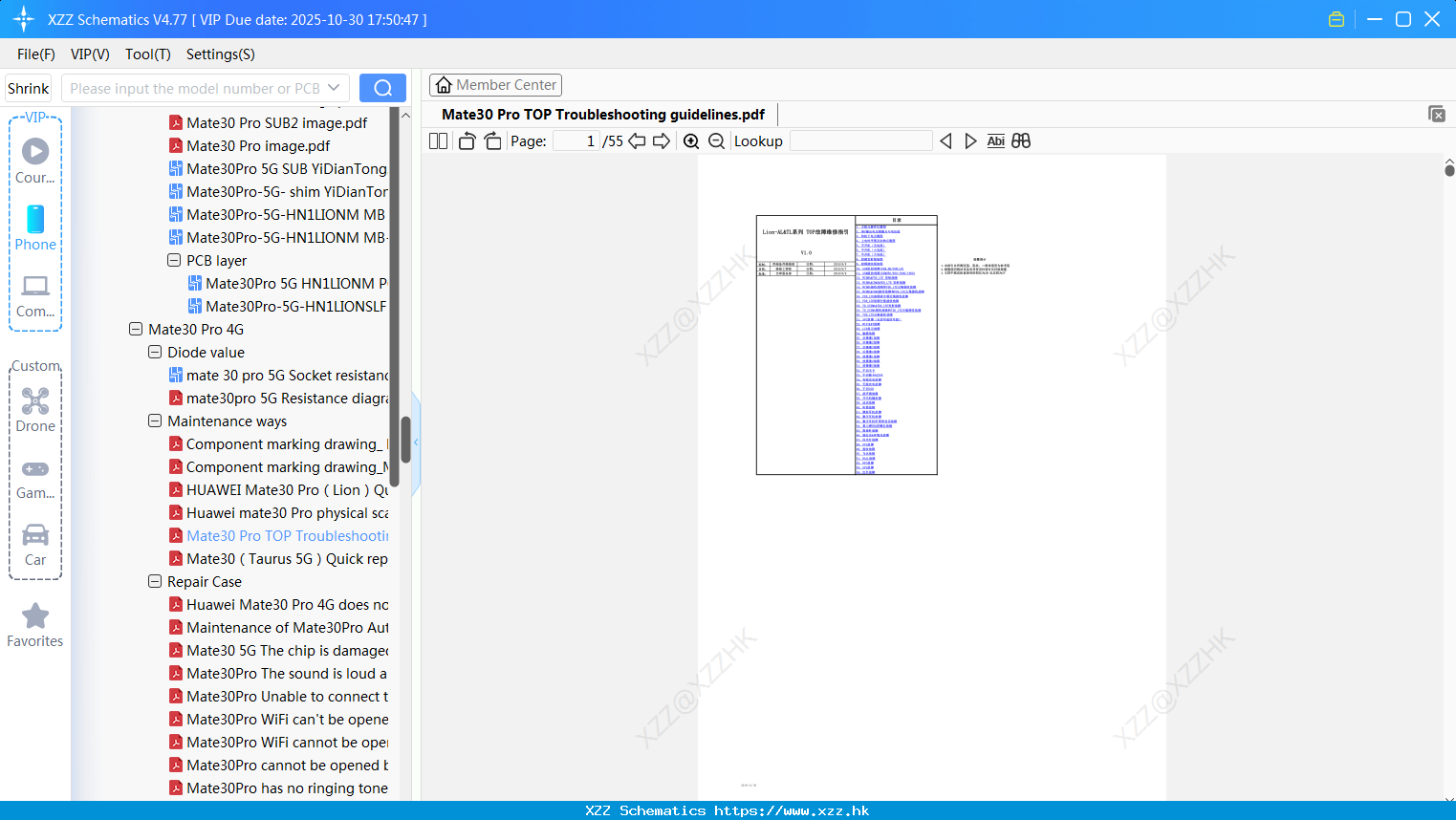The image size is (1456, 820).
Task: Click the Lookup text field
Action: pos(860,141)
